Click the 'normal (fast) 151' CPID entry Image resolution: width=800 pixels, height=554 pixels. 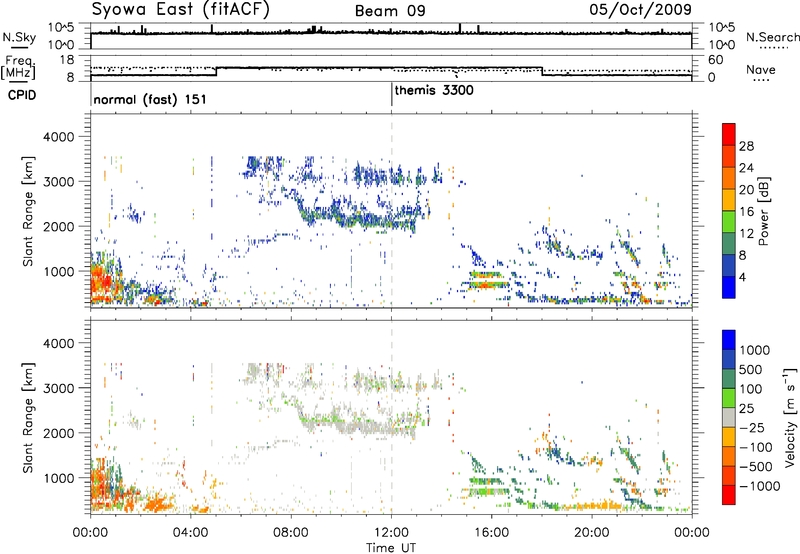[x=150, y=99]
